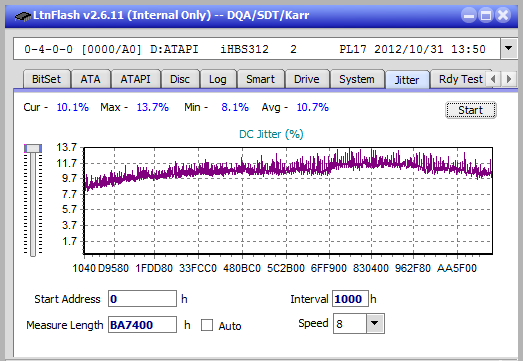Image resolution: width=523 pixels, height=361 pixels.
Task: Open the Speed dropdown arrow
Action: 375,323
